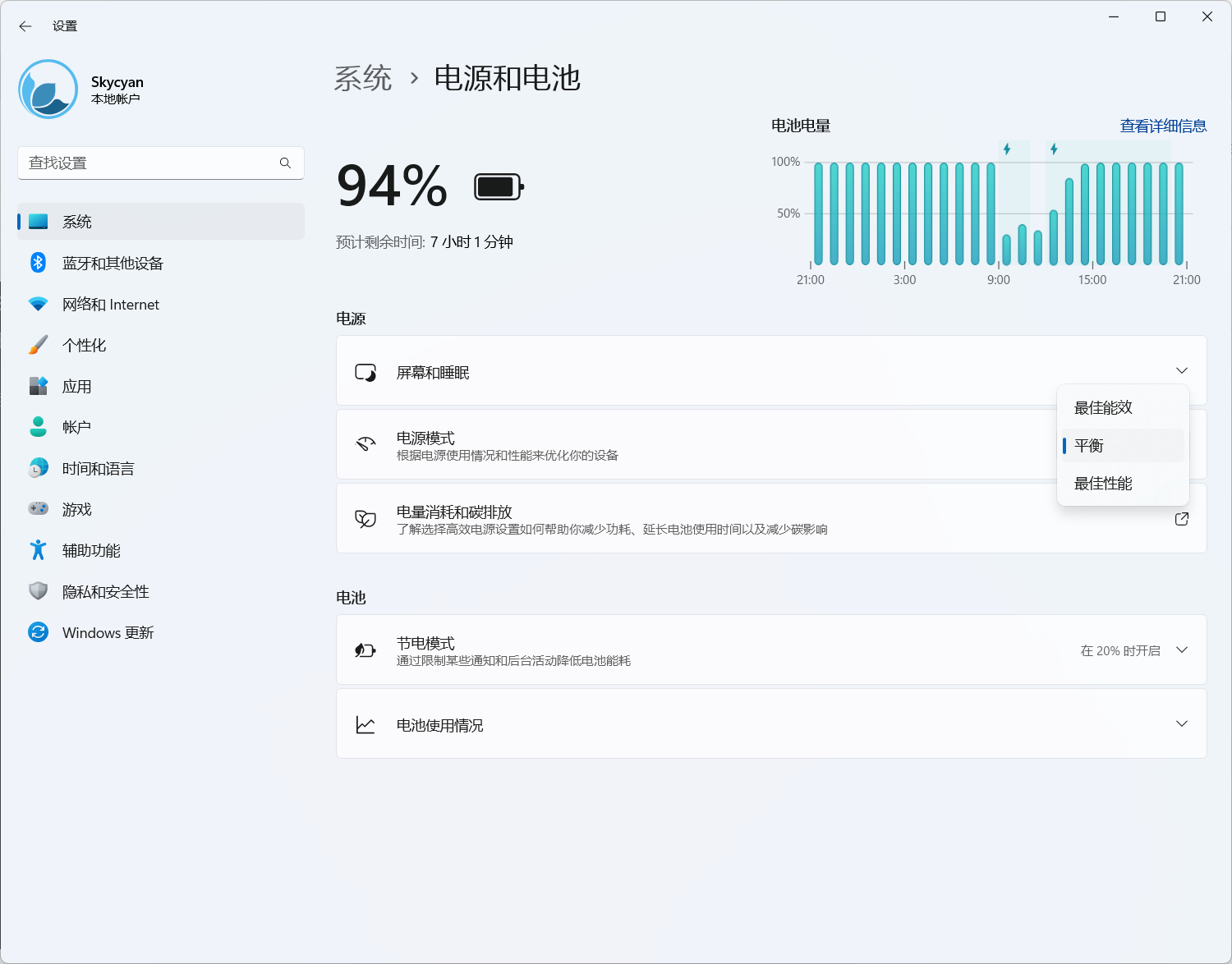Click 电池电量 chart heading
The image size is (1232, 964).
point(801,126)
